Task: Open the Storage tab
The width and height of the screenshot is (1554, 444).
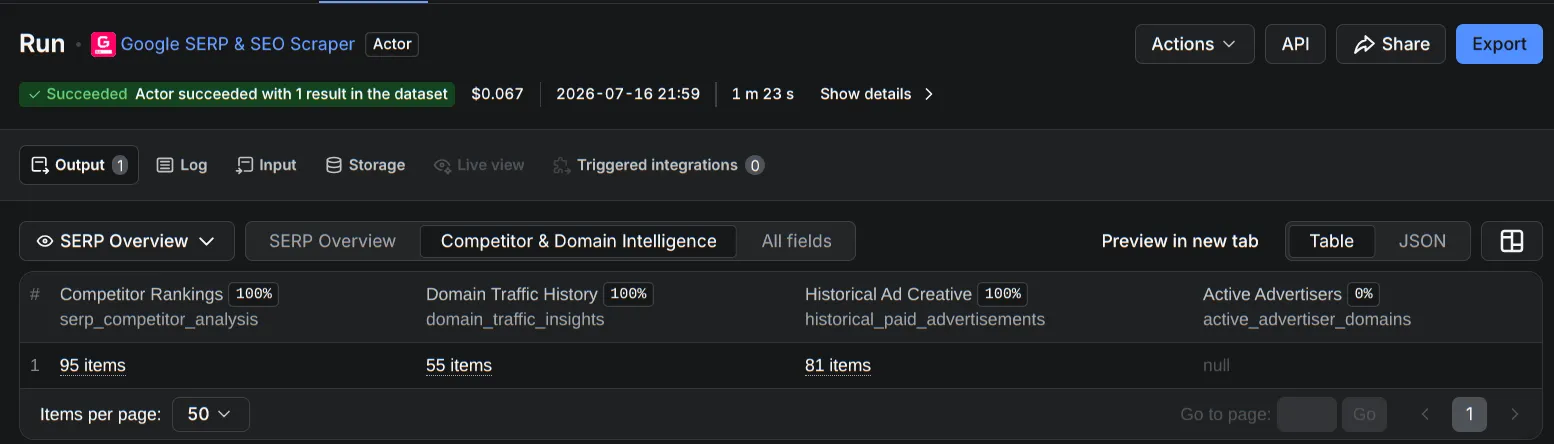Action: (365, 165)
